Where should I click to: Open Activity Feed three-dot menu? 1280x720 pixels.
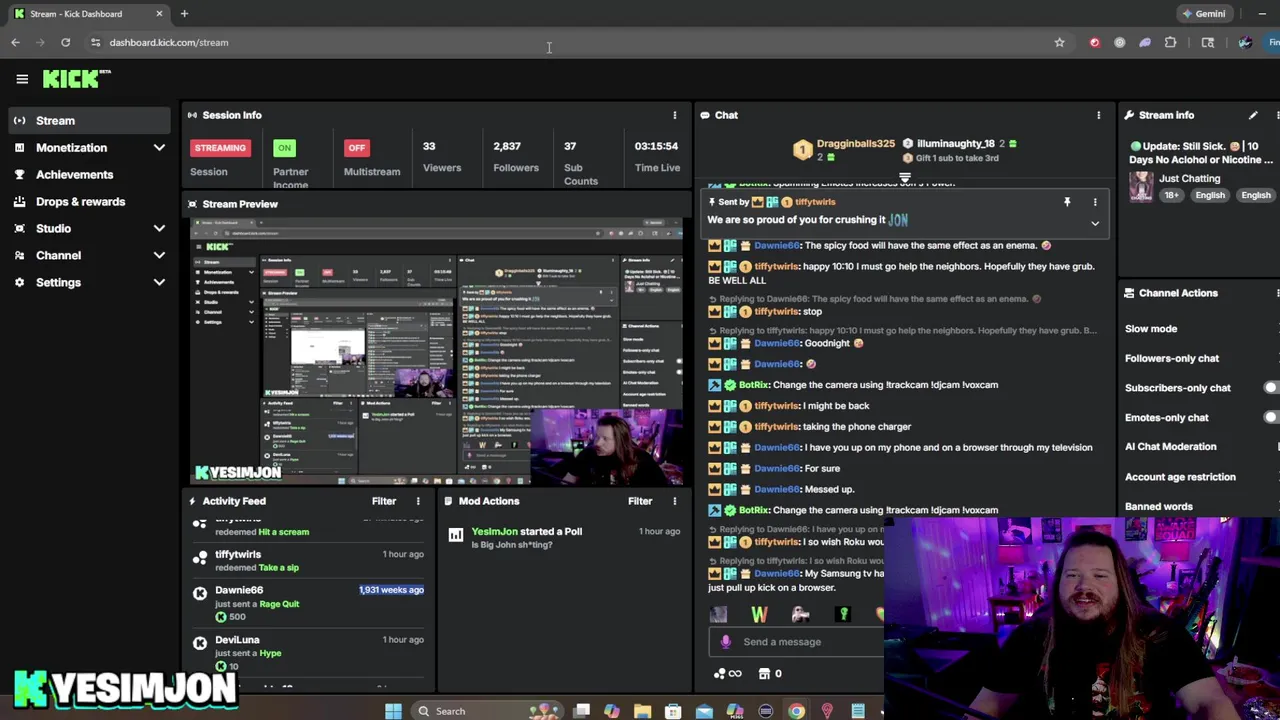418,501
